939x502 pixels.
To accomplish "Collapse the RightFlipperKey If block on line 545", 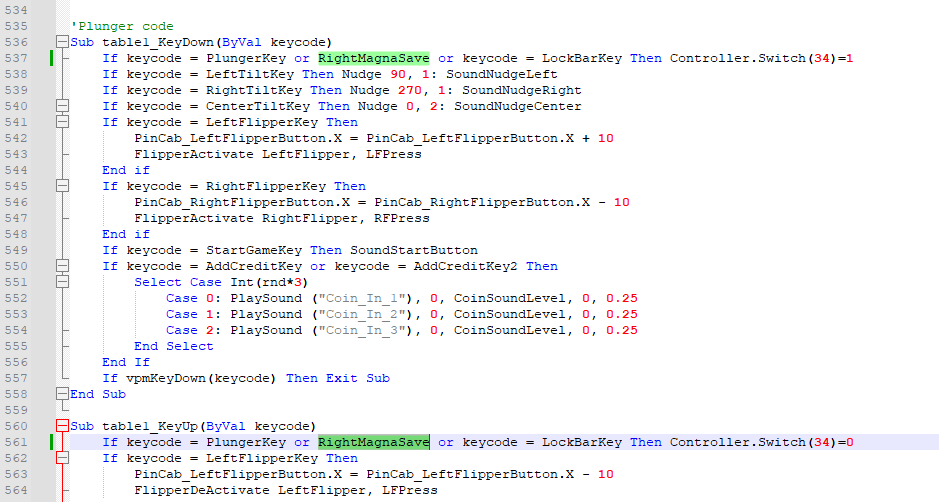I will [62, 186].
